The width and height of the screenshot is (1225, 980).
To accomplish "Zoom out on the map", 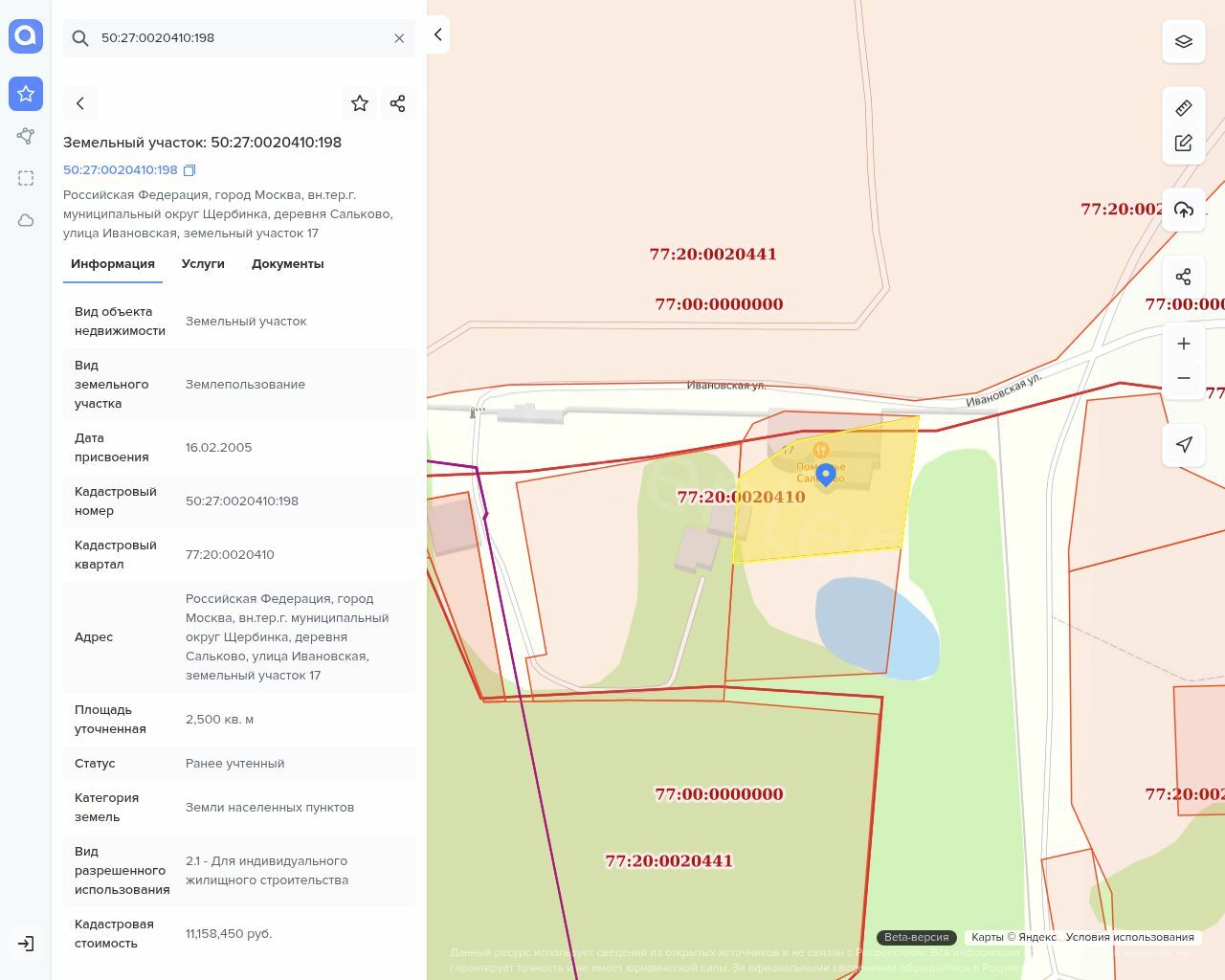I will coord(1183,378).
